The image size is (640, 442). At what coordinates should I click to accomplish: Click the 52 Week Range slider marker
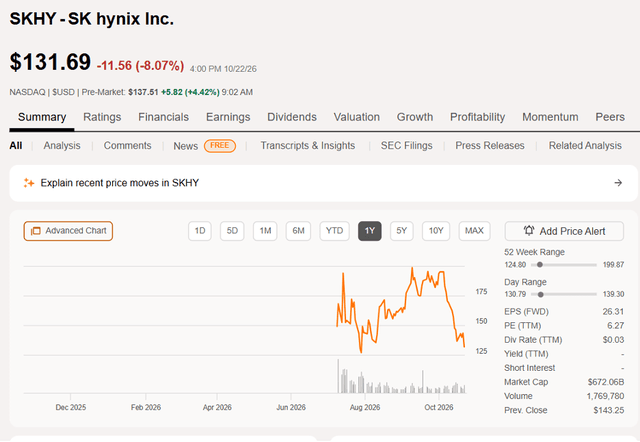(x=540, y=265)
